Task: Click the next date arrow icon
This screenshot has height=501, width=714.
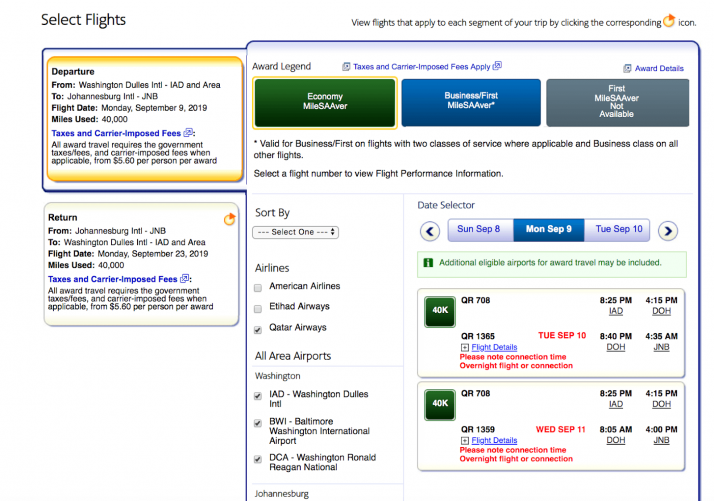Action: [667, 231]
